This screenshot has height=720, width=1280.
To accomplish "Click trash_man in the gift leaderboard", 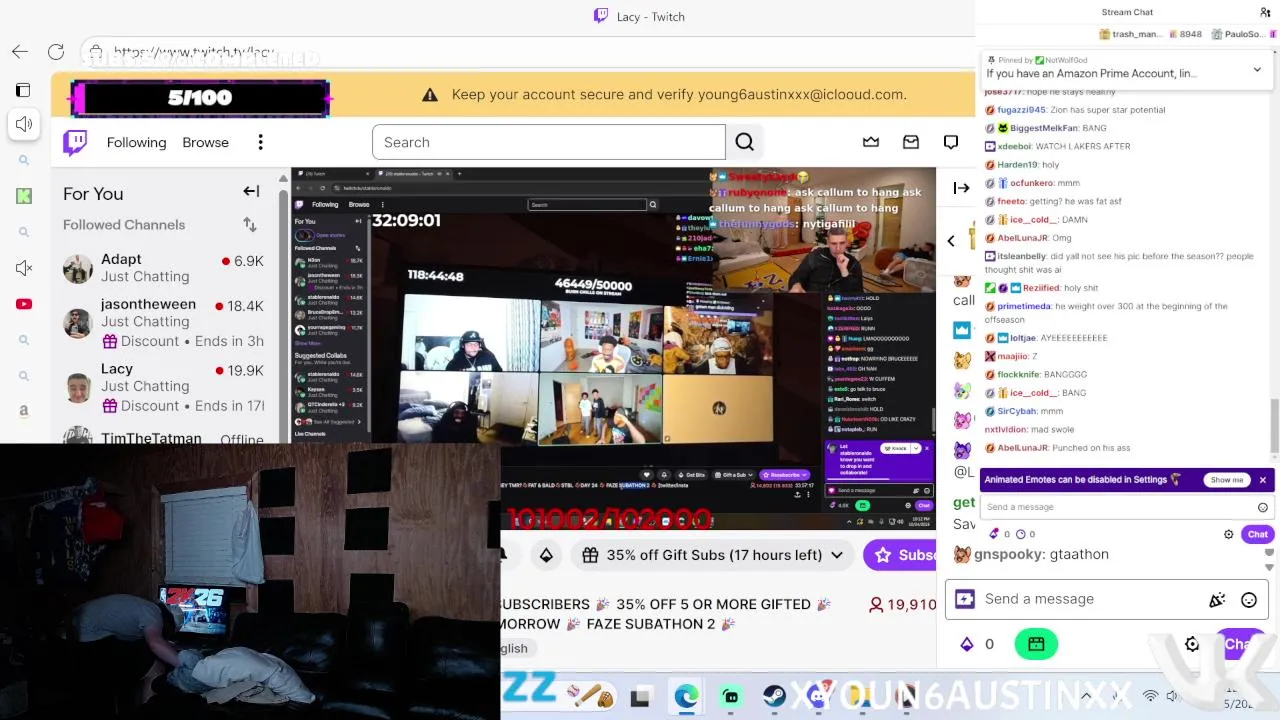I will coord(1130,34).
